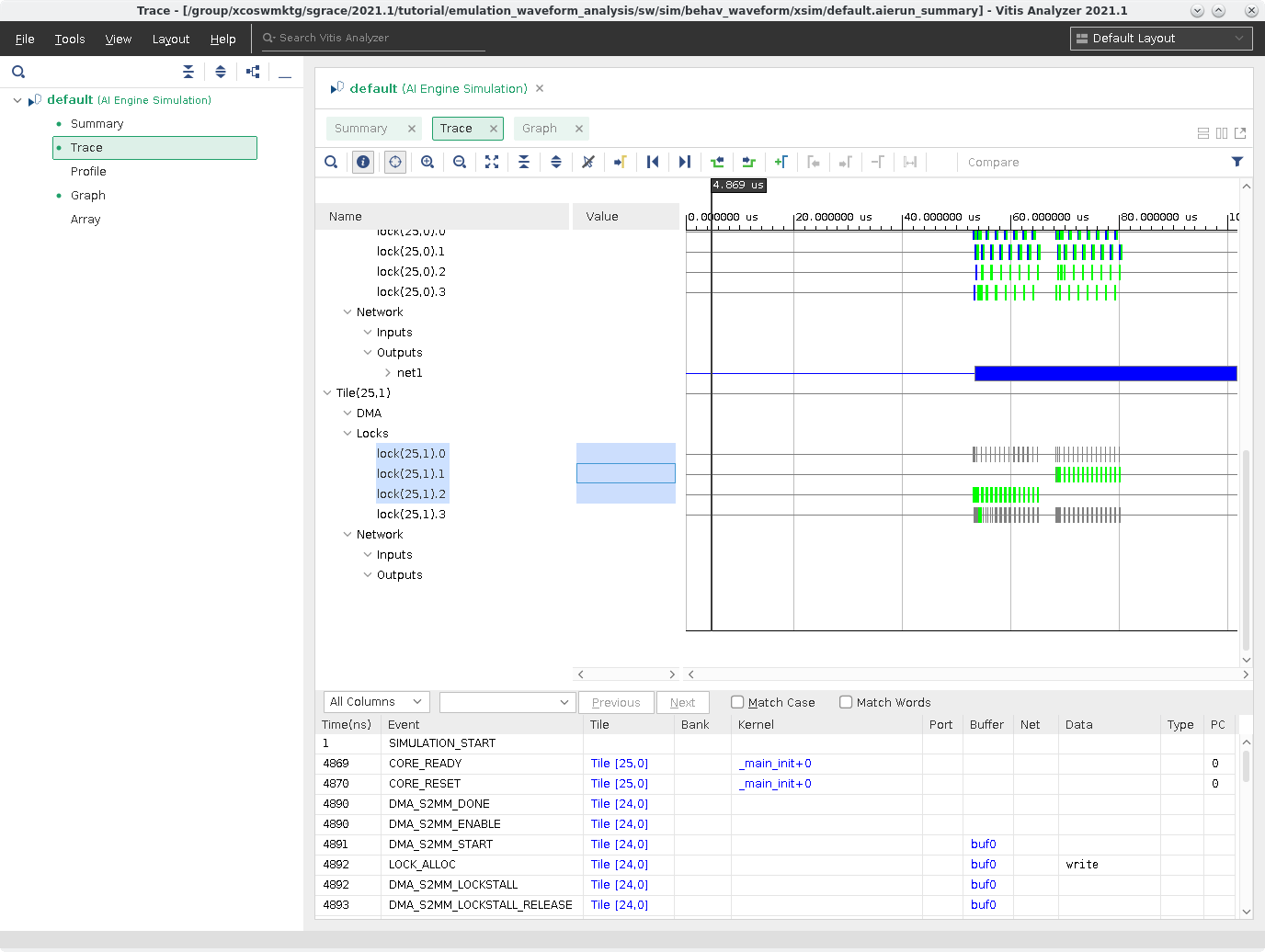Open the View menu
The width and height of the screenshot is (1265, 952).
pyautogui.click(x=119, y=39)
